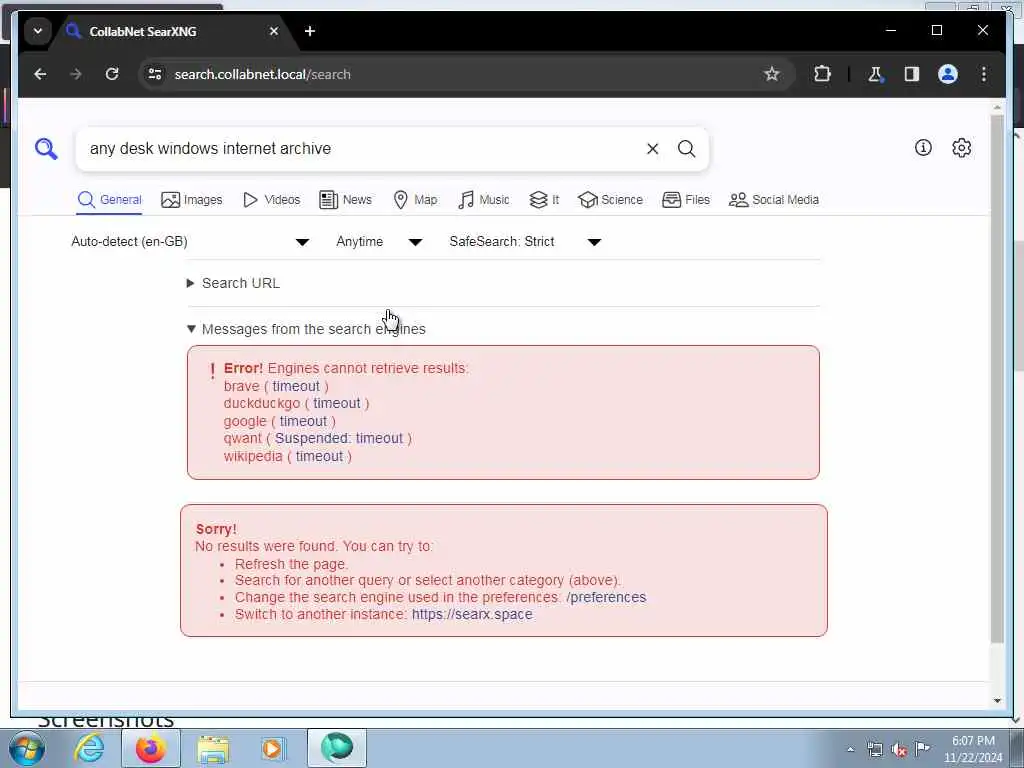Screen dimensions: 1024x768
Task: Open the About info icon
Action: 923,148
